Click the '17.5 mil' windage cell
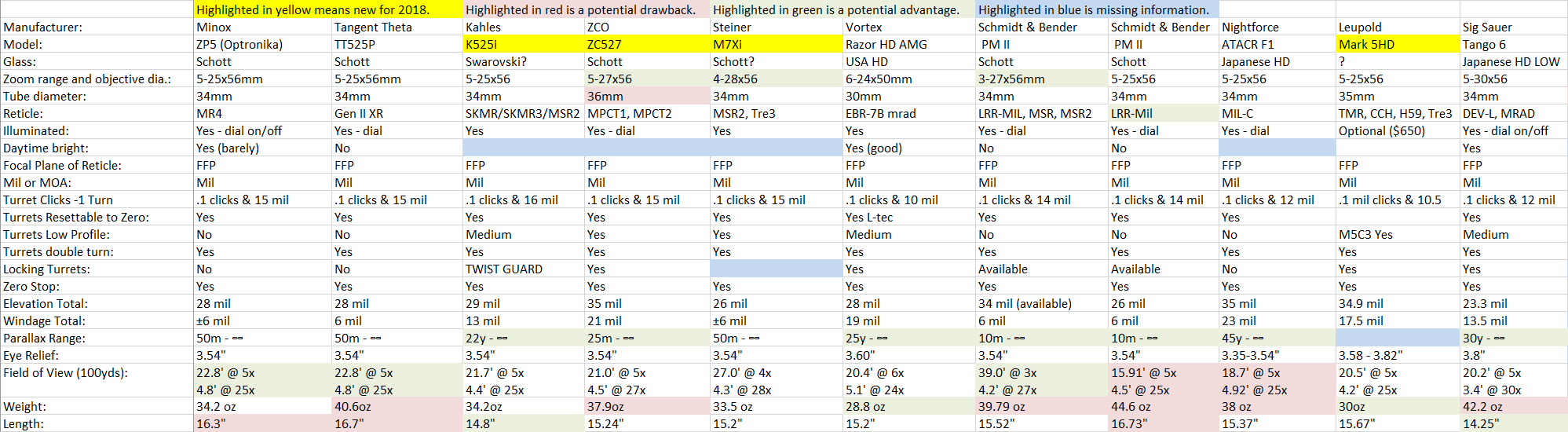Image resolution: width=1568 pixels, height=432 pixels. click(x=1398, y=320)
